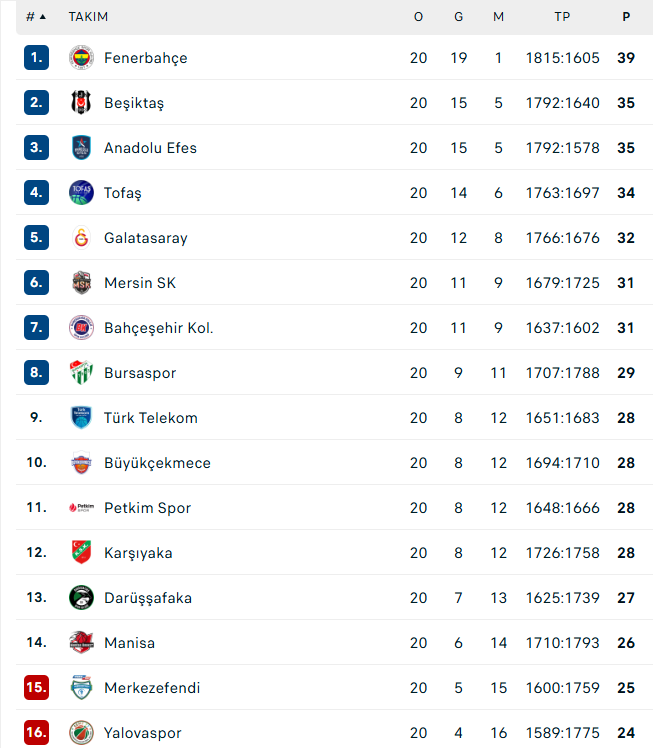Open the Manisa team name link
Image resolution: width=653 pixels, height=748 pixels.
[x=129, y=643]
